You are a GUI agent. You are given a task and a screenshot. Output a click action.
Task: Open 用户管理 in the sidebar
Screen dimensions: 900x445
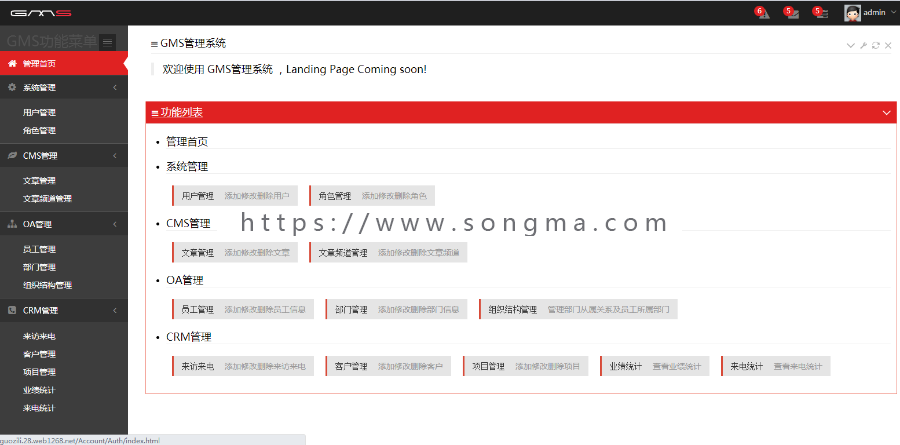(39, 113)
